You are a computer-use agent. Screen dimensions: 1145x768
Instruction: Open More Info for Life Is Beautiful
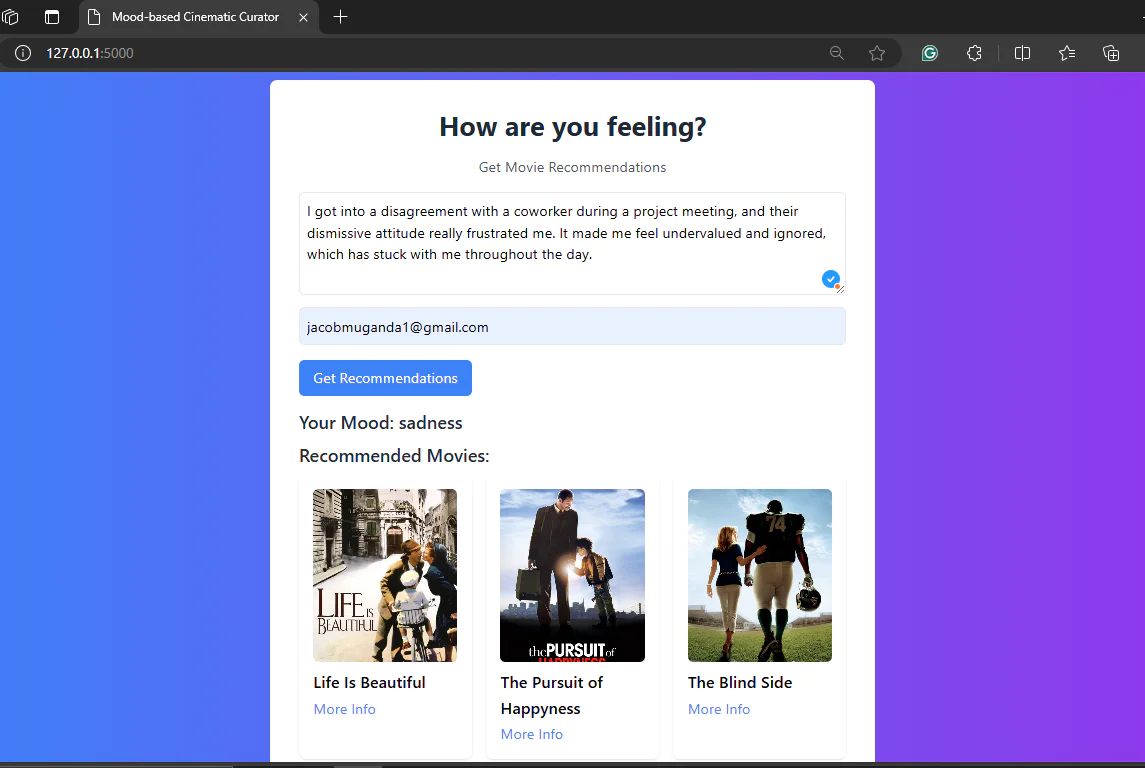345,709
